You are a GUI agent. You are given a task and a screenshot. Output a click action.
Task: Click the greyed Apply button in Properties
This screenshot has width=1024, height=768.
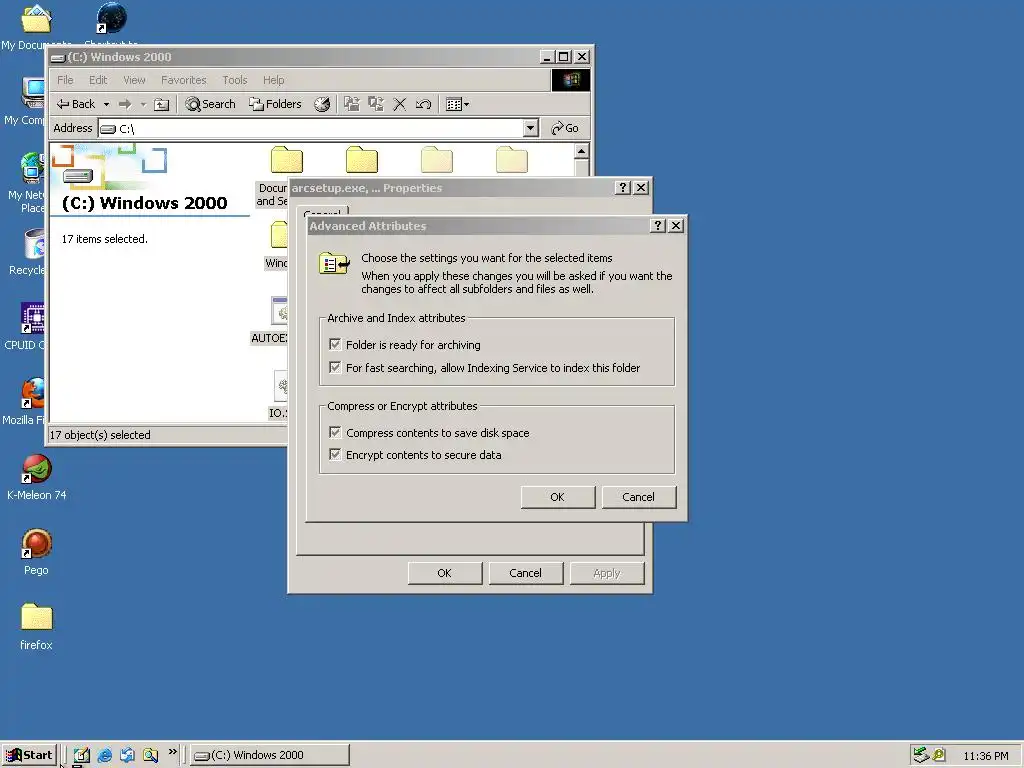pyautogui.click(x=607, y=573)
